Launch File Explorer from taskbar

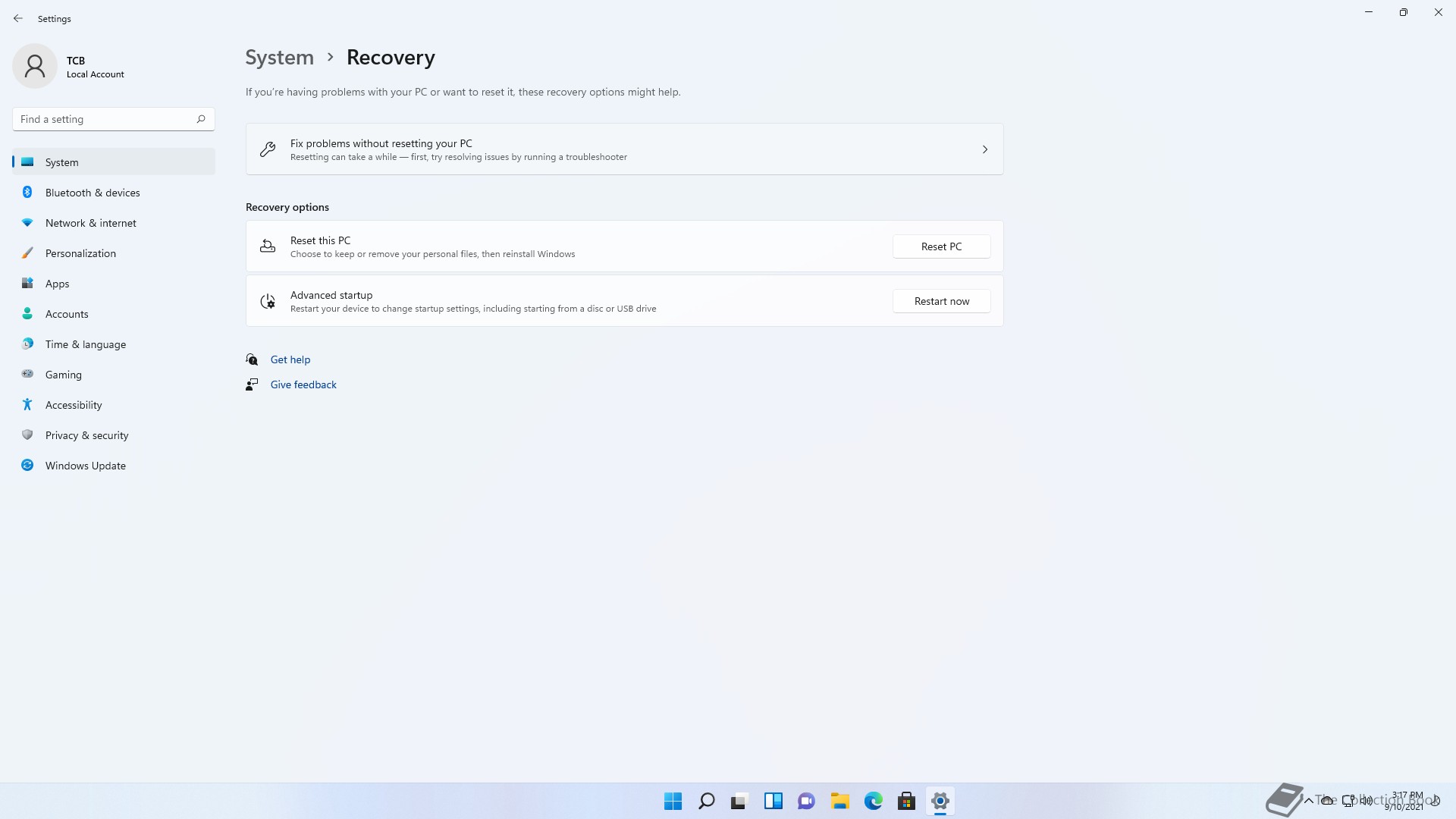point(839,801)
